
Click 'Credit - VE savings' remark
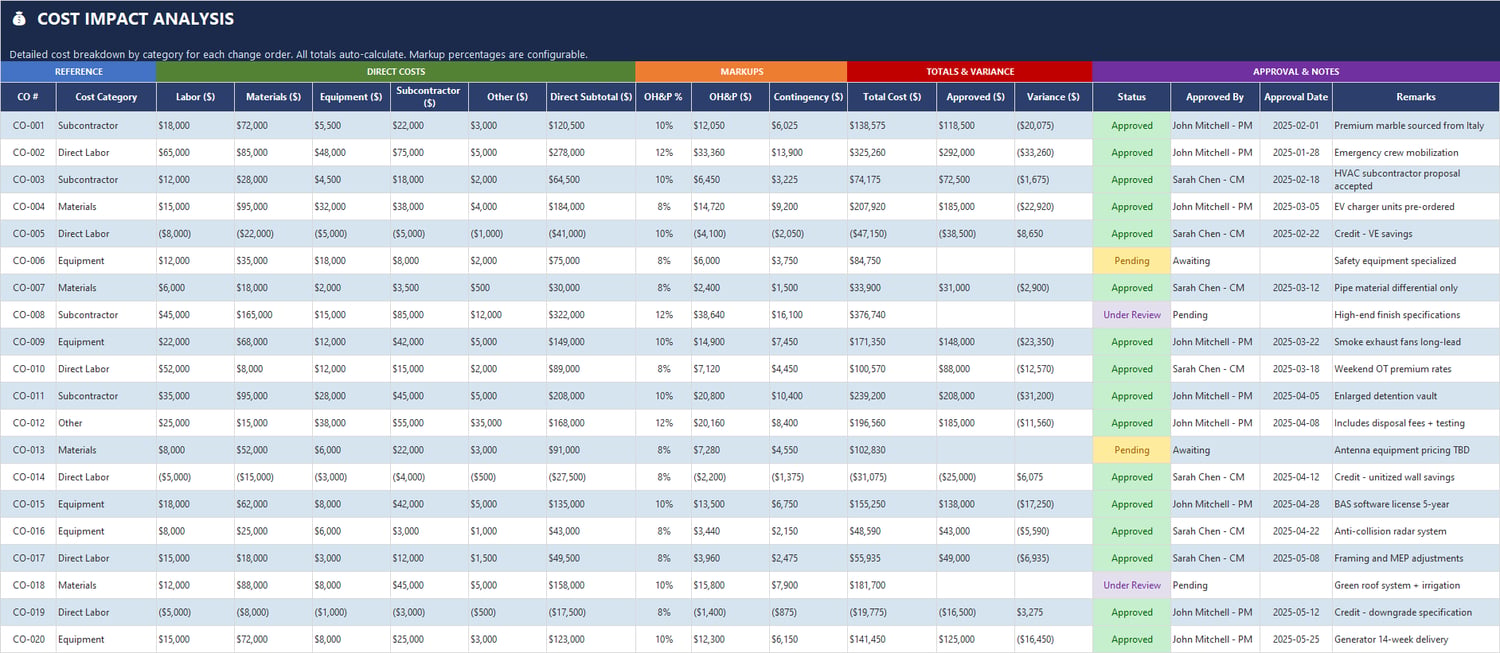click(1416, 234)
